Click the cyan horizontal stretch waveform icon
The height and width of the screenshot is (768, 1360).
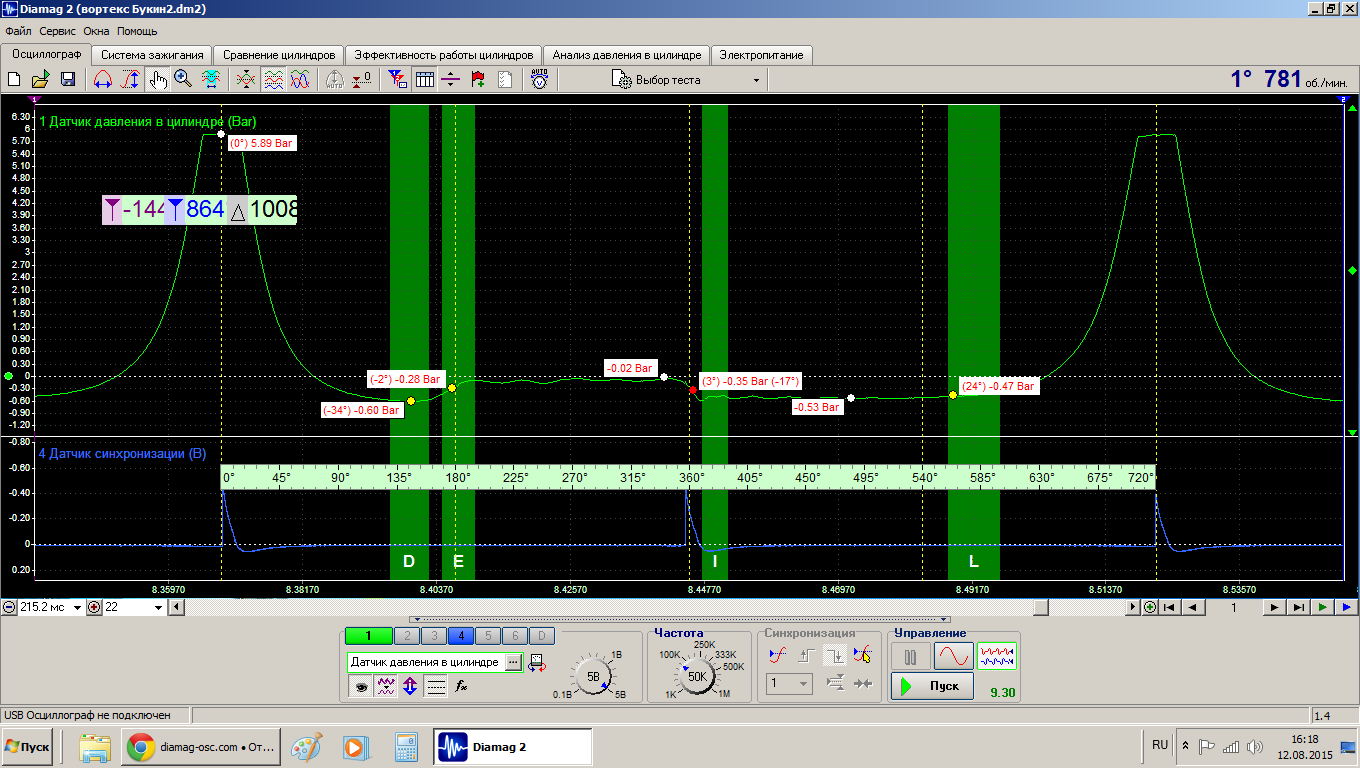(211, 79)
